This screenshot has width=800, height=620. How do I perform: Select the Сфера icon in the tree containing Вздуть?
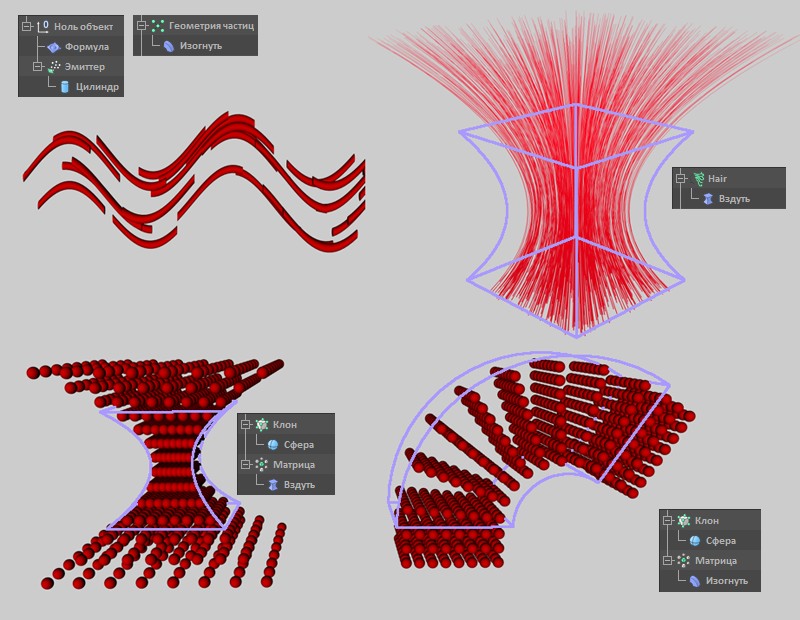273,444
